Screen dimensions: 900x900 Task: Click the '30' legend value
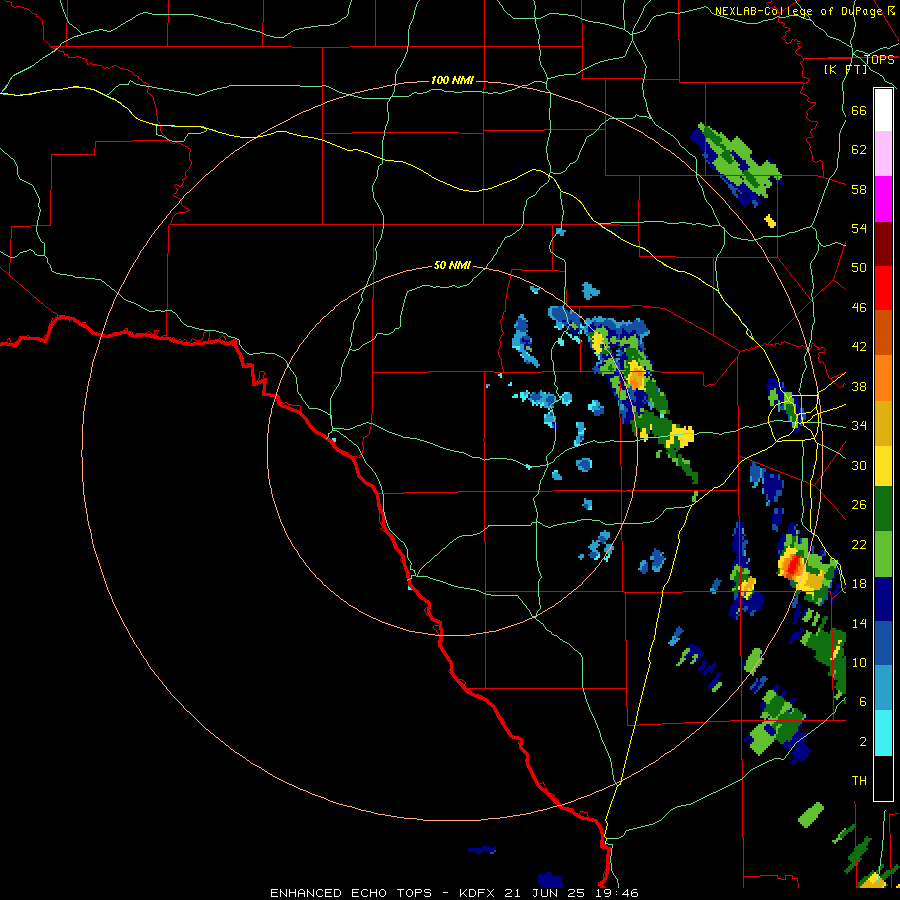(x=859, y=465)
